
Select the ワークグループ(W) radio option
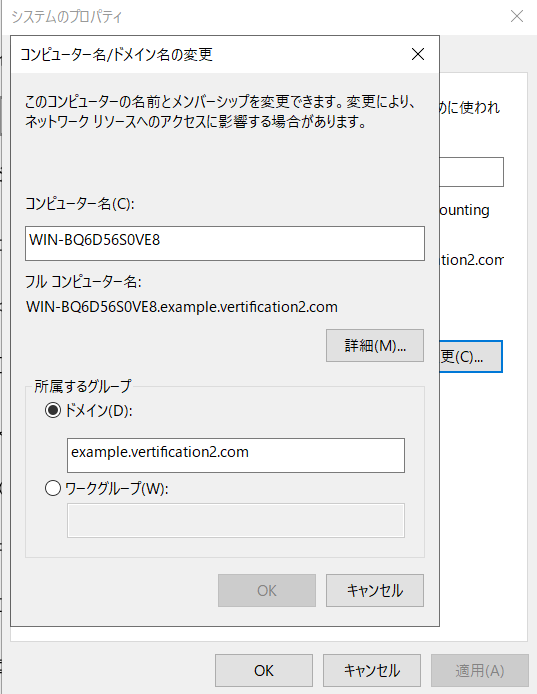pos(53,489)
